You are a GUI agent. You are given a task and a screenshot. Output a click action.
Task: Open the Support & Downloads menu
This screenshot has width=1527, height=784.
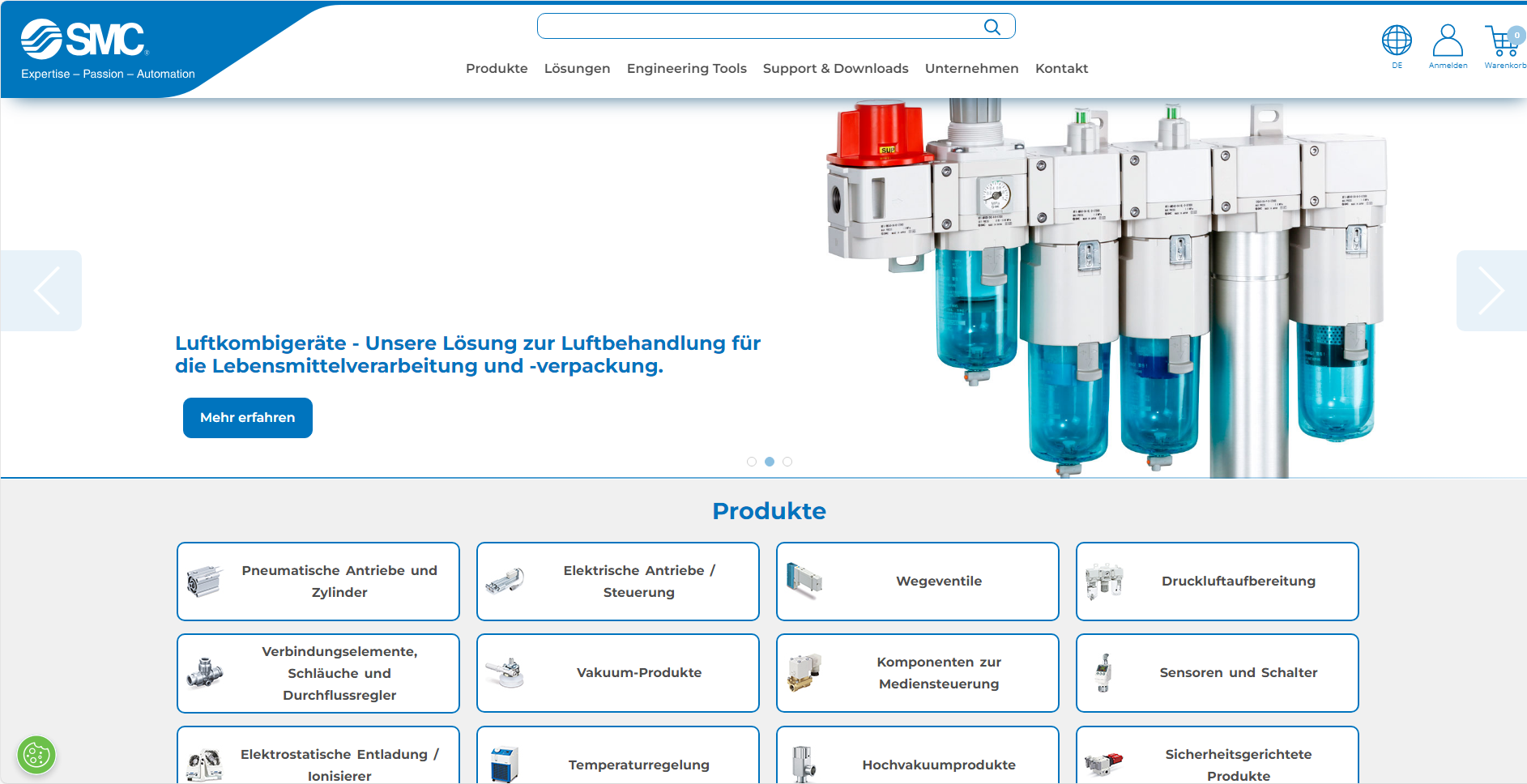pos(836,69)
